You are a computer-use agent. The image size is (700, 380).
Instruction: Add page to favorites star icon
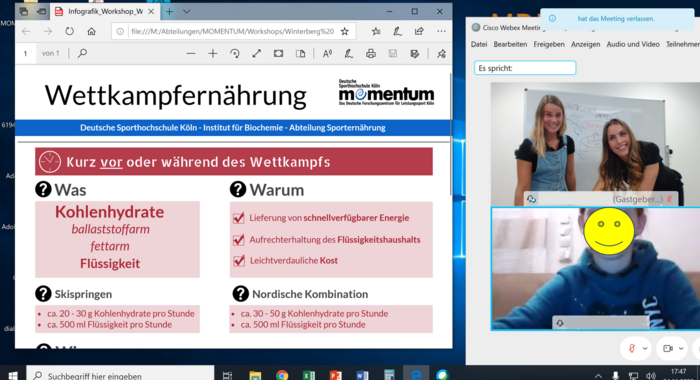pyautogui.click(x=345, y=31)
